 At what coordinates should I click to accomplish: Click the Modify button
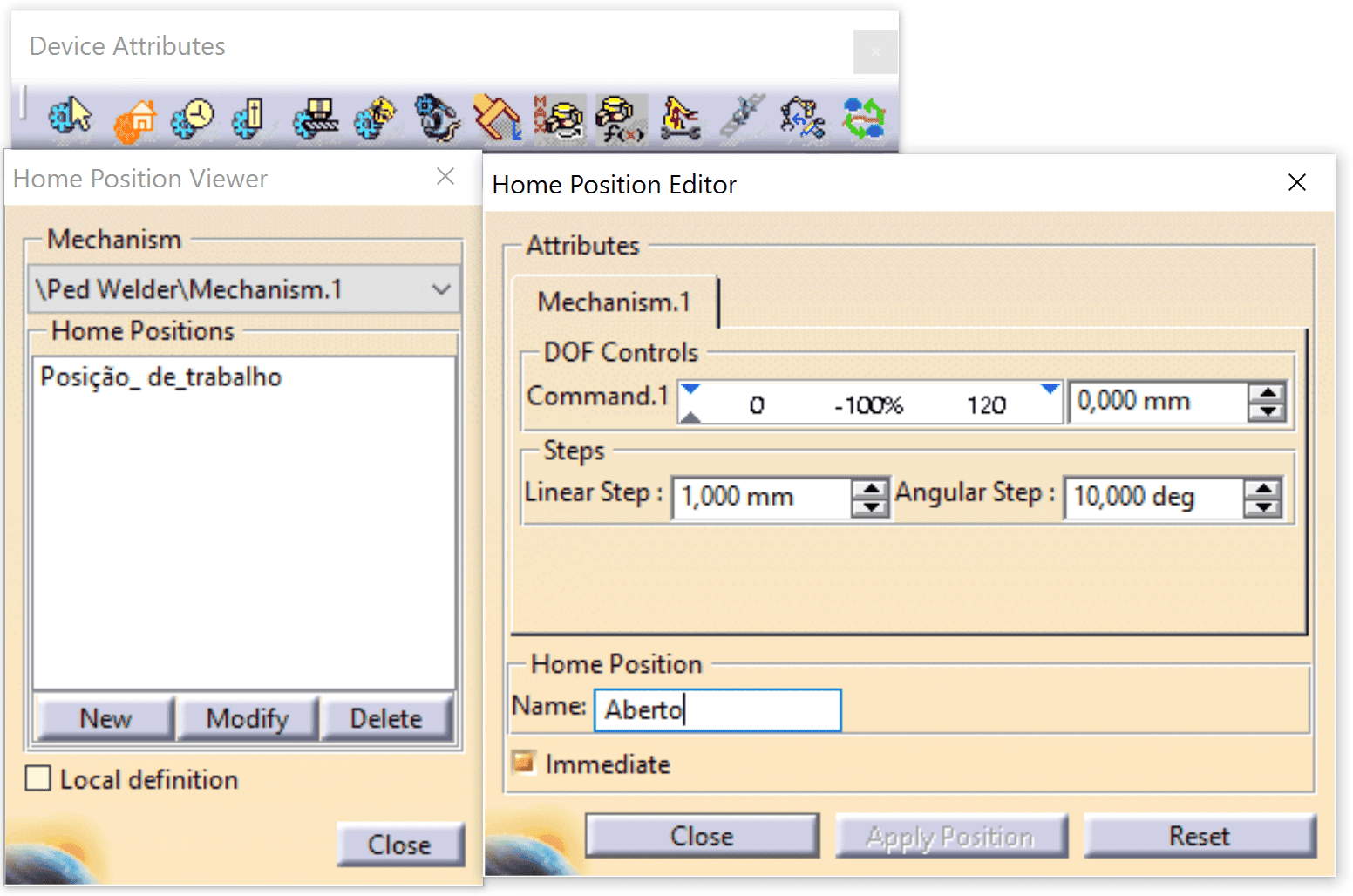pos(248,719)
